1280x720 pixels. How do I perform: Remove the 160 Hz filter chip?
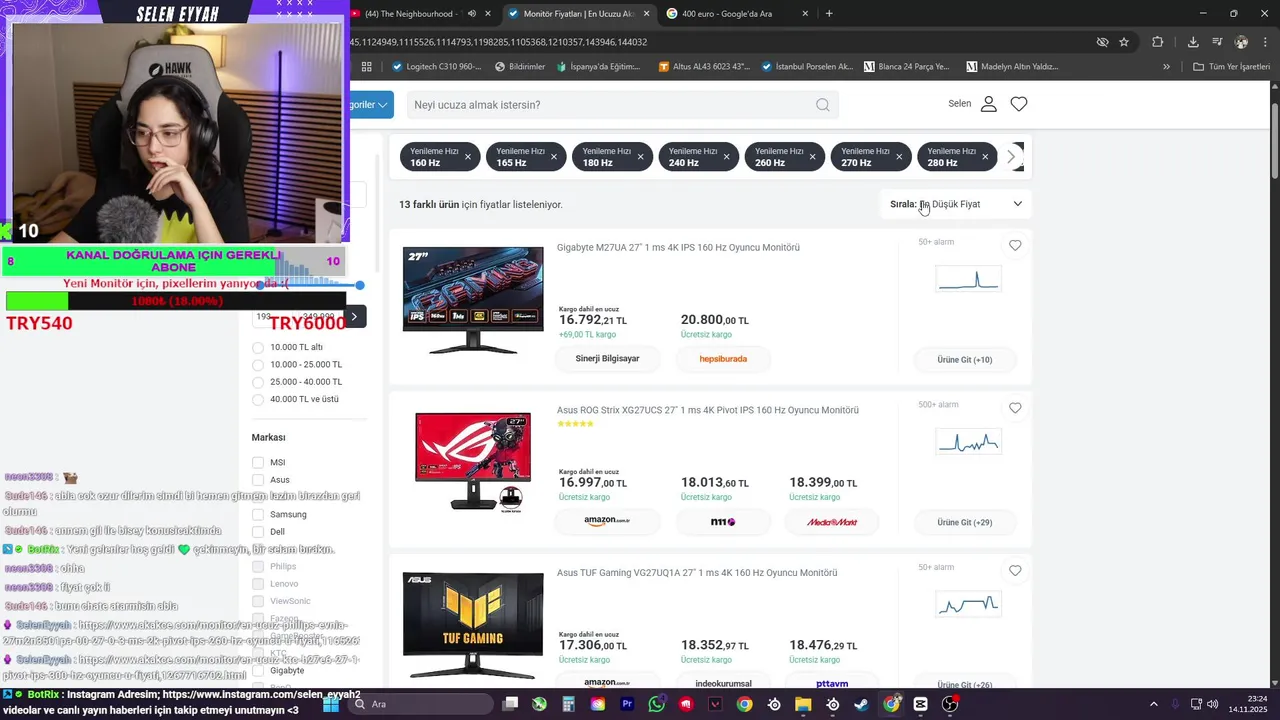467,157
